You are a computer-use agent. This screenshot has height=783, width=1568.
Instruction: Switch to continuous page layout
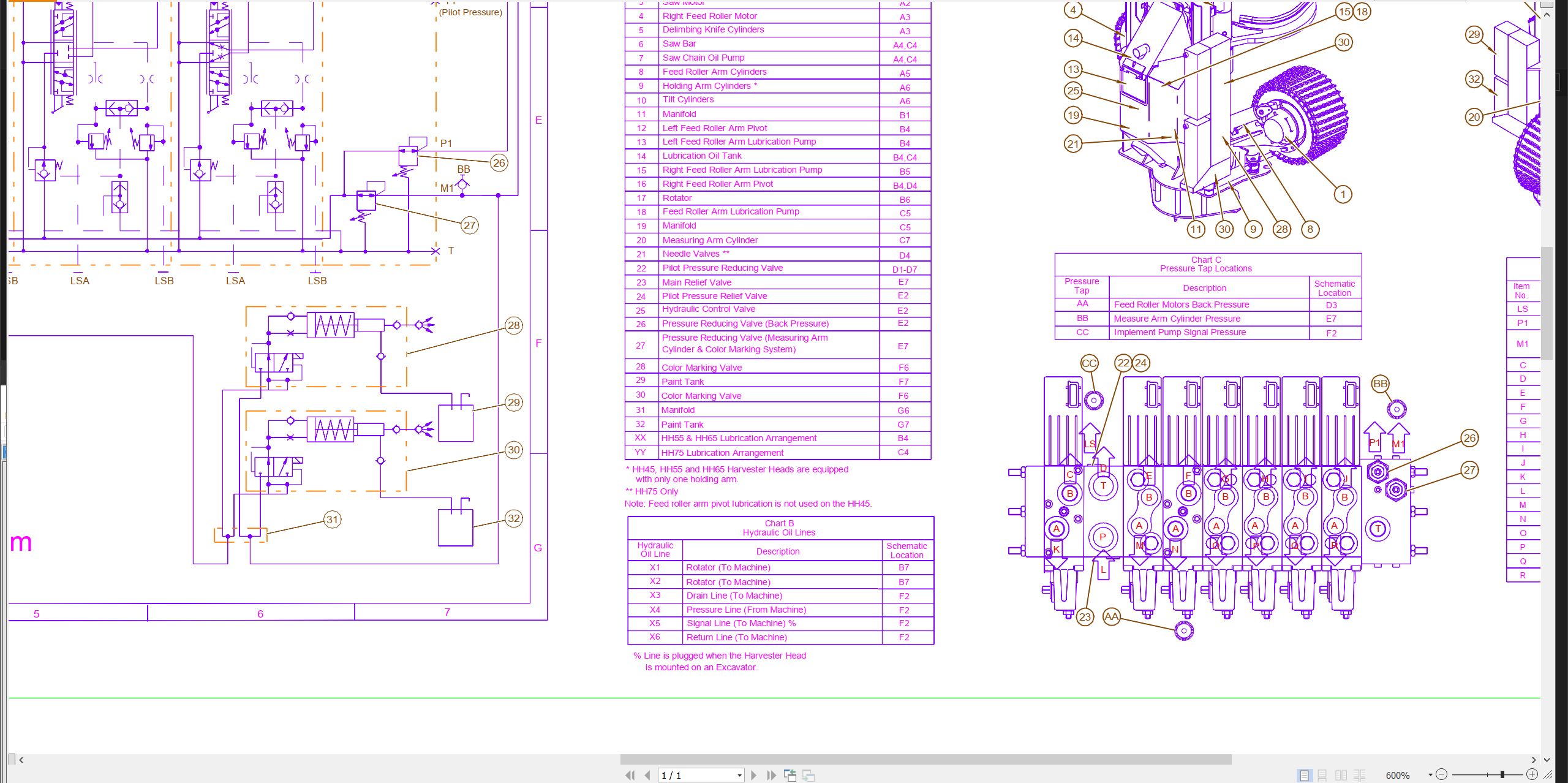coord(1322,775)
